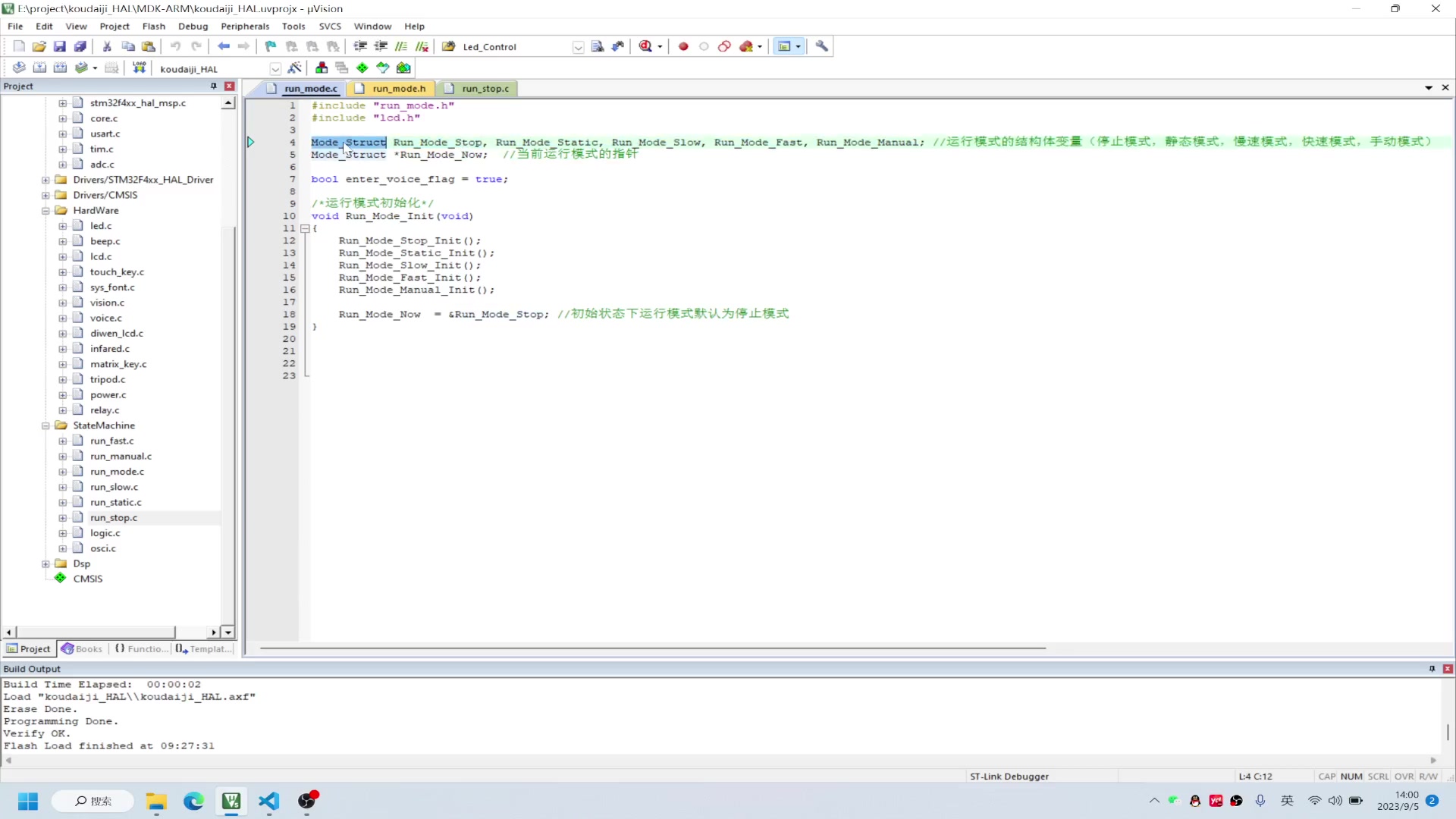
Task: Open Configuration with the wrench icon
Action: click(822, 46)
